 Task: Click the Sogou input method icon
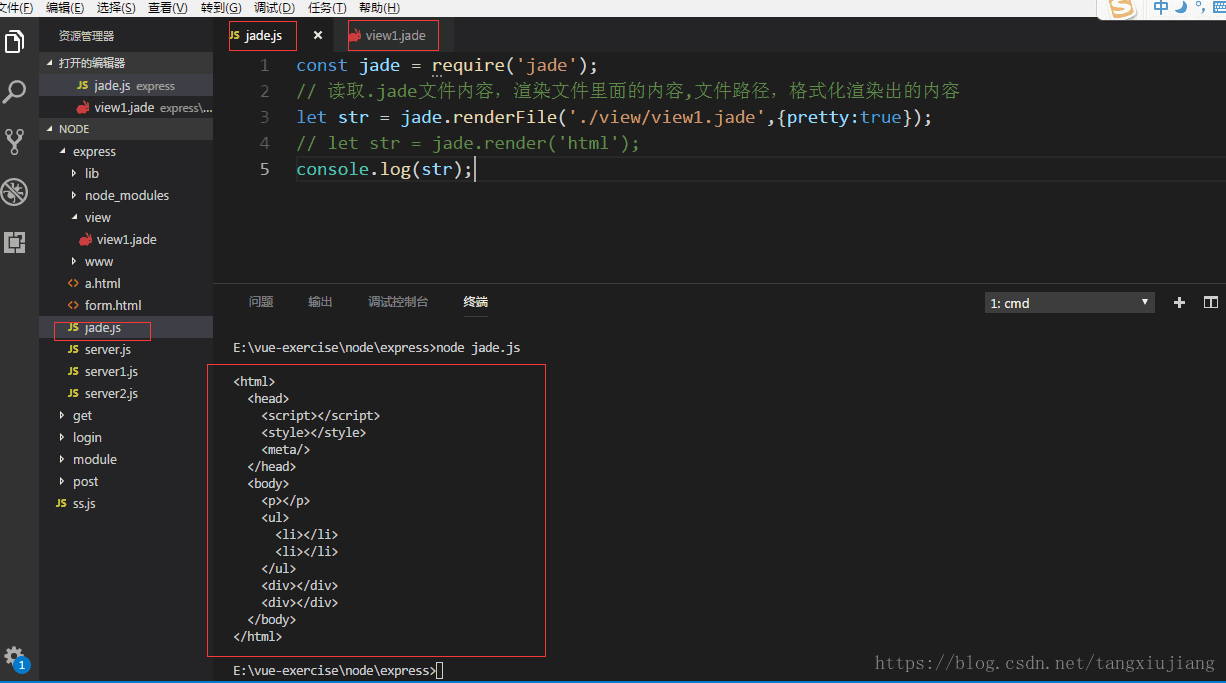point(1122,9)
